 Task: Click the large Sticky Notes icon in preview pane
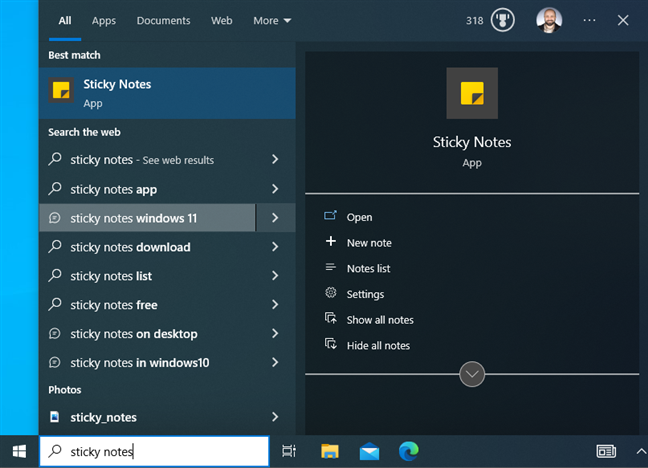[472, 93]
